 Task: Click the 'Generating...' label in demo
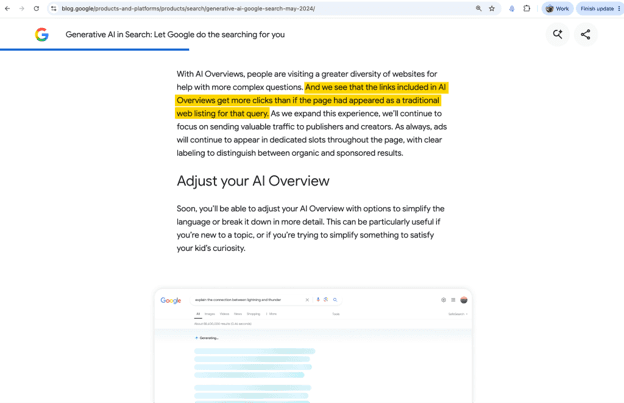click(x=207, y=338)
